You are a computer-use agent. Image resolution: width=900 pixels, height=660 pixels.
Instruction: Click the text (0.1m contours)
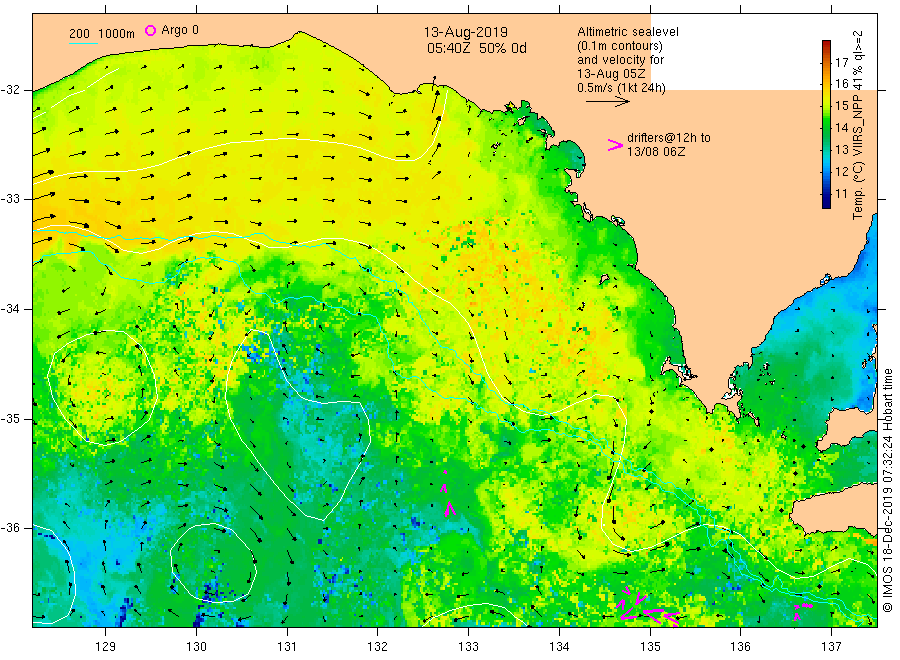(x=619, y=46)
